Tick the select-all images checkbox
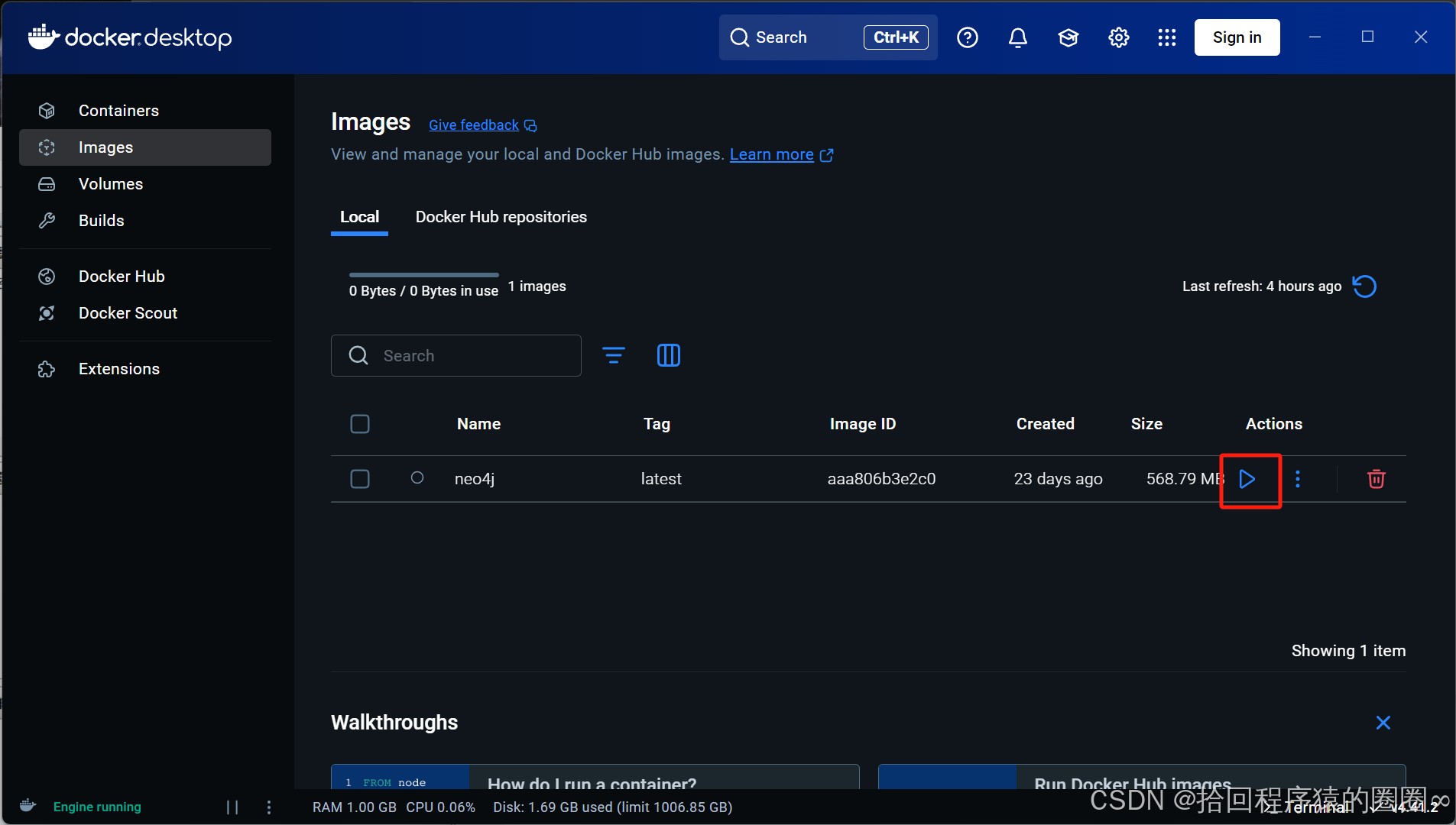Image resolution: width=1456 pixels, height=825 pixels. coord(360,424)
